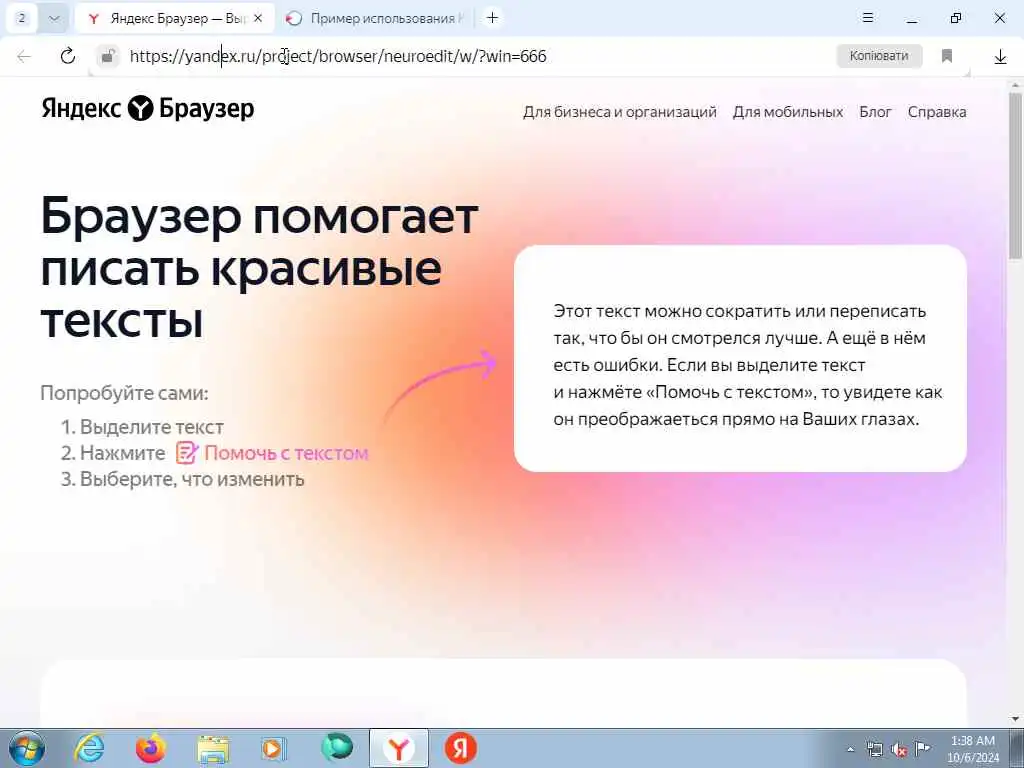Viewport: 1024px width, 768px height.
Task: Open a new tab with plus button
Action: [x=492, y=18]
